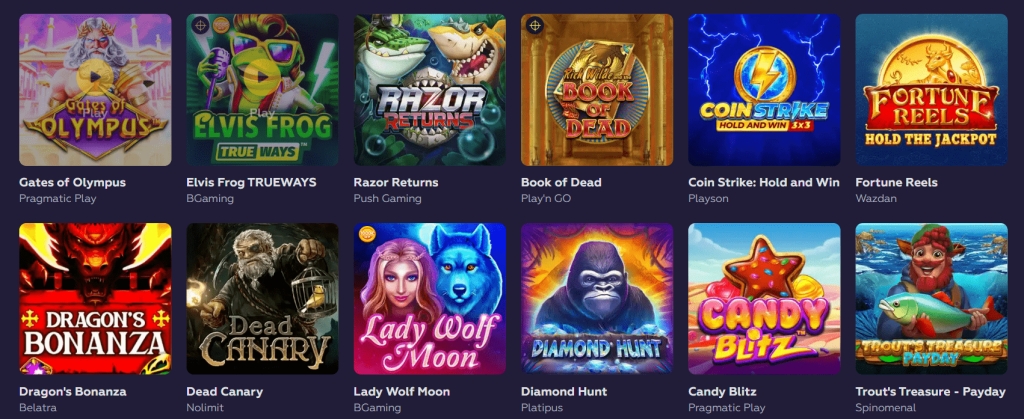Open the Trout's Treasure Payday thumbnail

tap(931, 299)
